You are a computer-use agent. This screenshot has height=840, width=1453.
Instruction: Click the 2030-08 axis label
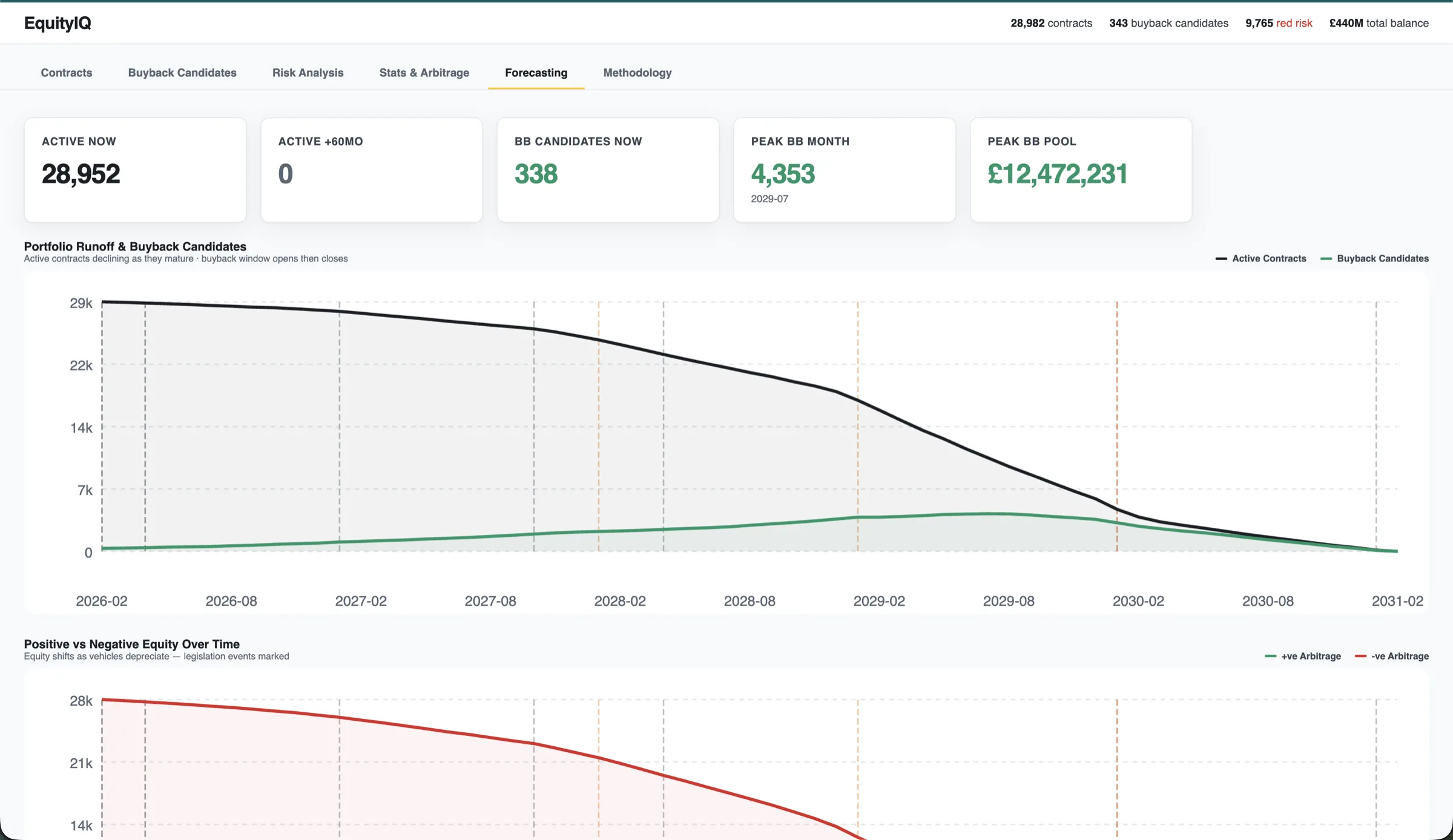[x=1268, y=601]
